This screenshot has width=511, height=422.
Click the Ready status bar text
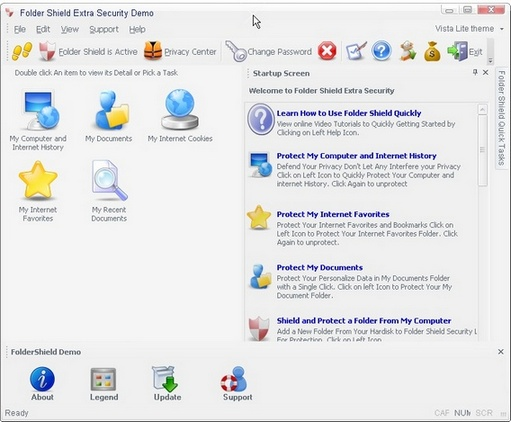pos(17,413)
